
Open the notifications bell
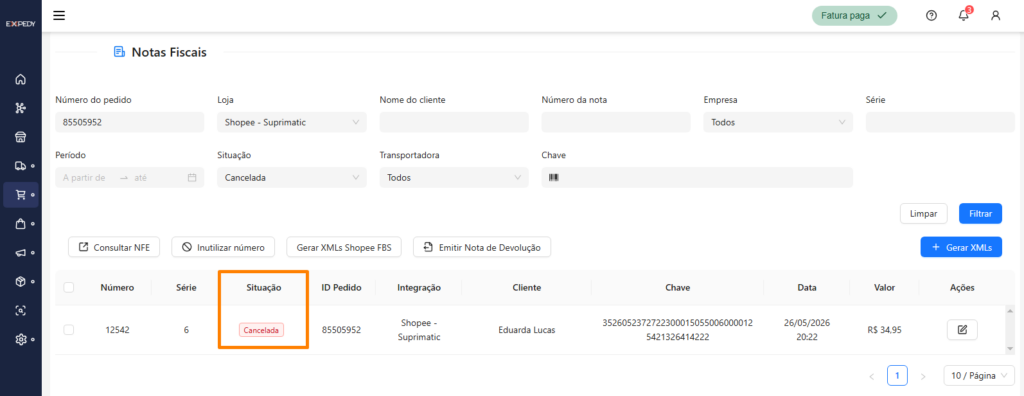(x=964, y=16)
